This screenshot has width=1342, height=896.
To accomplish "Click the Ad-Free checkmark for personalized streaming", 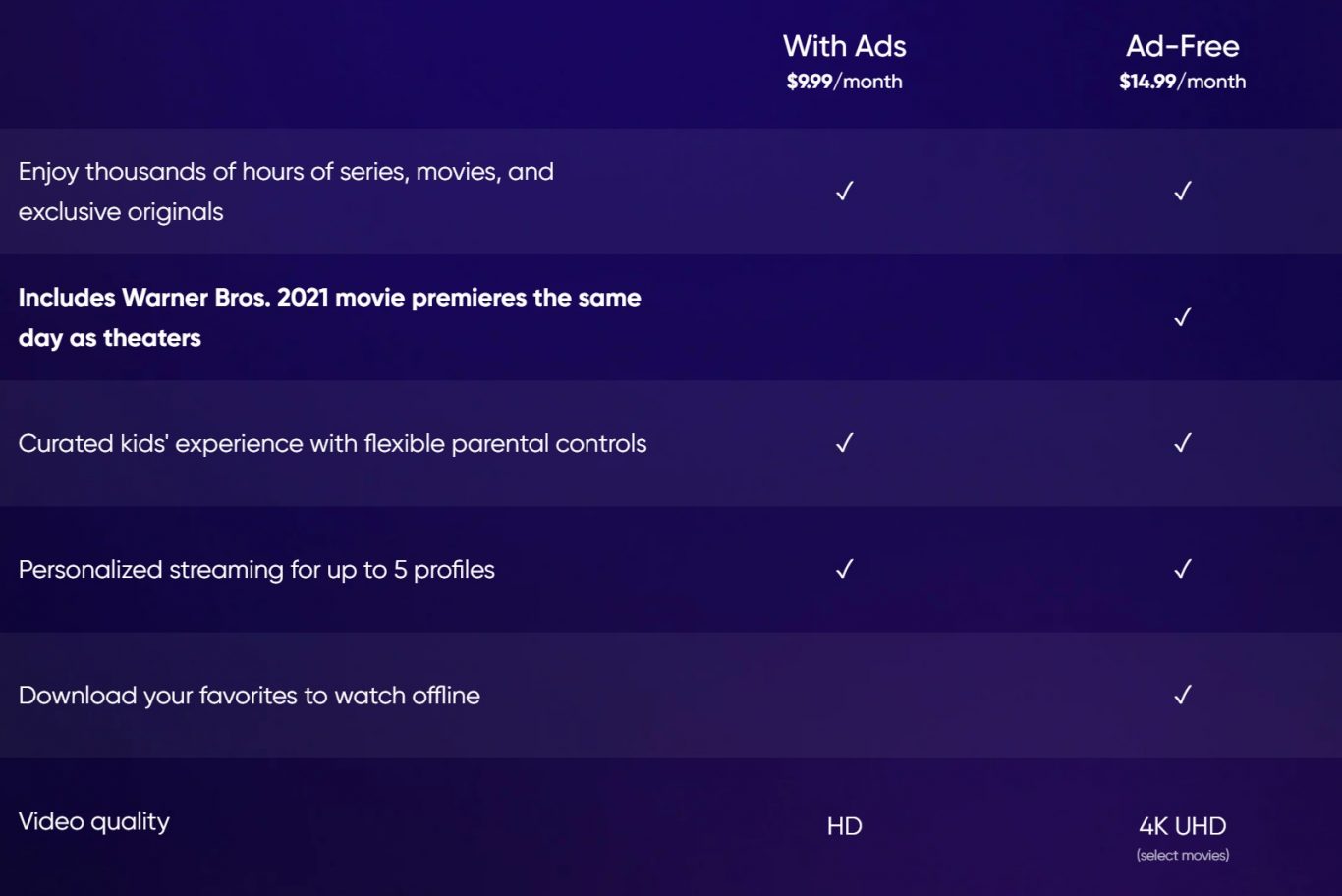I will click(1183, 569).
